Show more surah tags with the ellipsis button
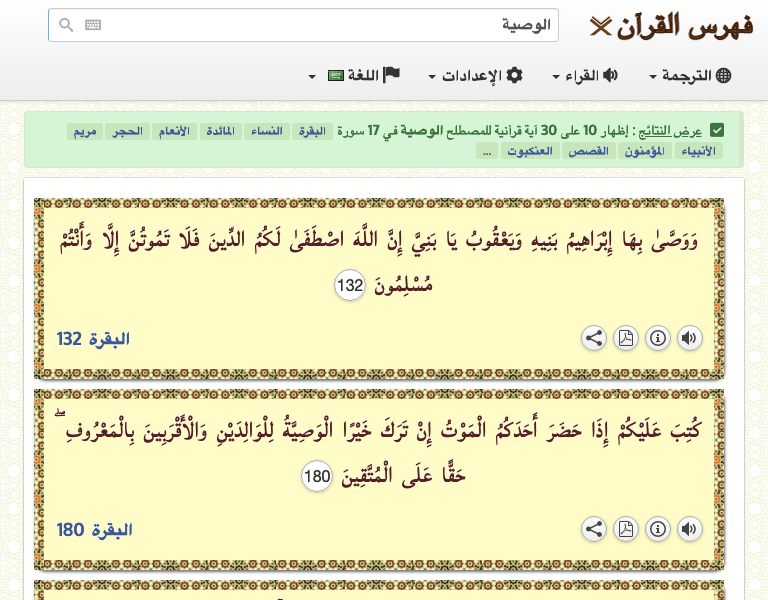Image resolution: width=768 pixels, height=600 pixels. 487,151
